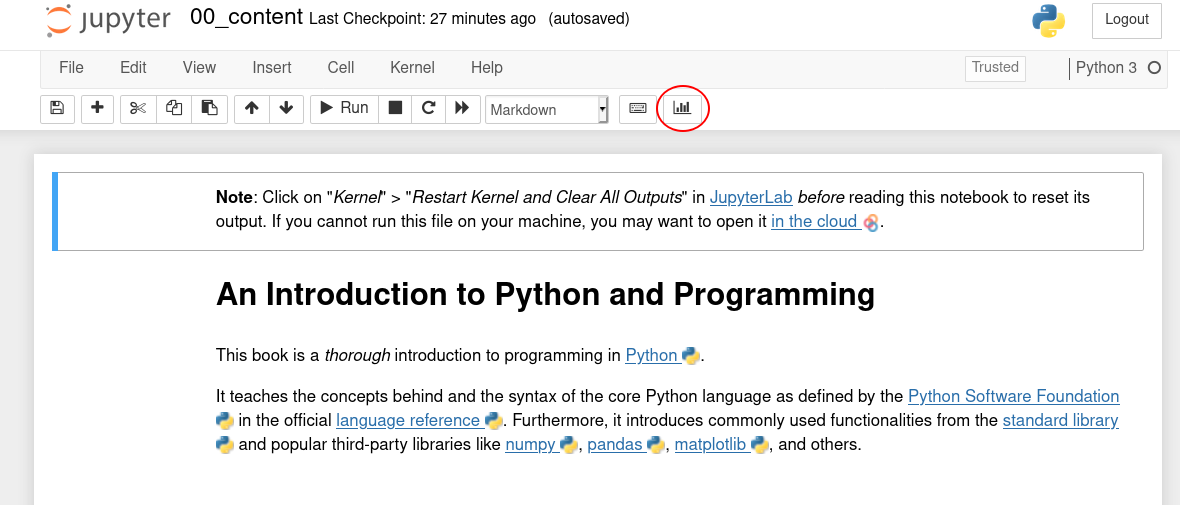This screenshot has height=505, width=1180.
Task: Open the File menu
Action: [x=71, y=68]
